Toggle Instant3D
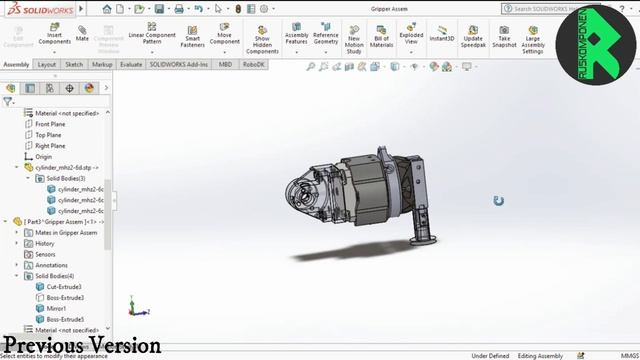Screen dimensions: 640x360 442,34
